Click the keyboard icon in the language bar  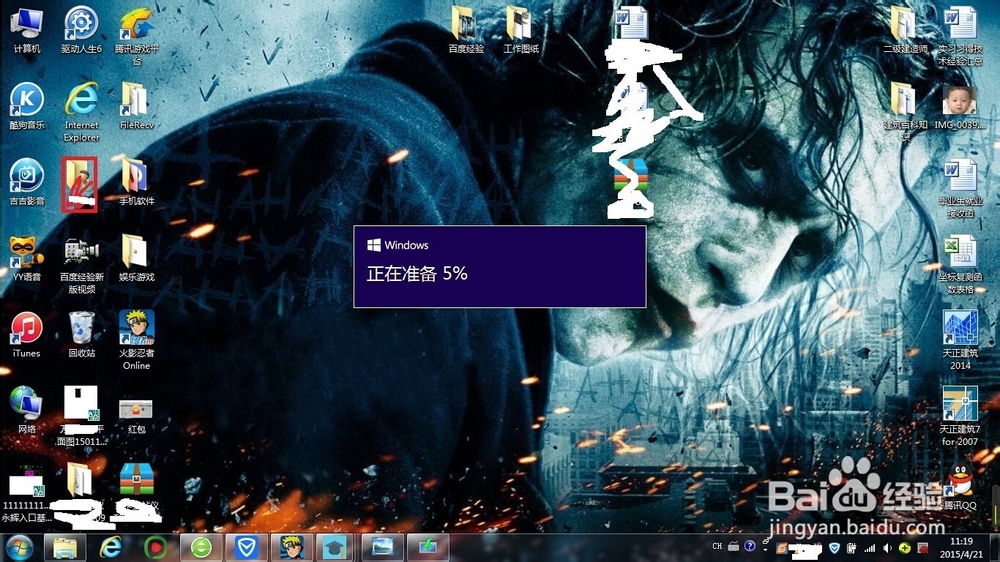[x=733, y=547]
